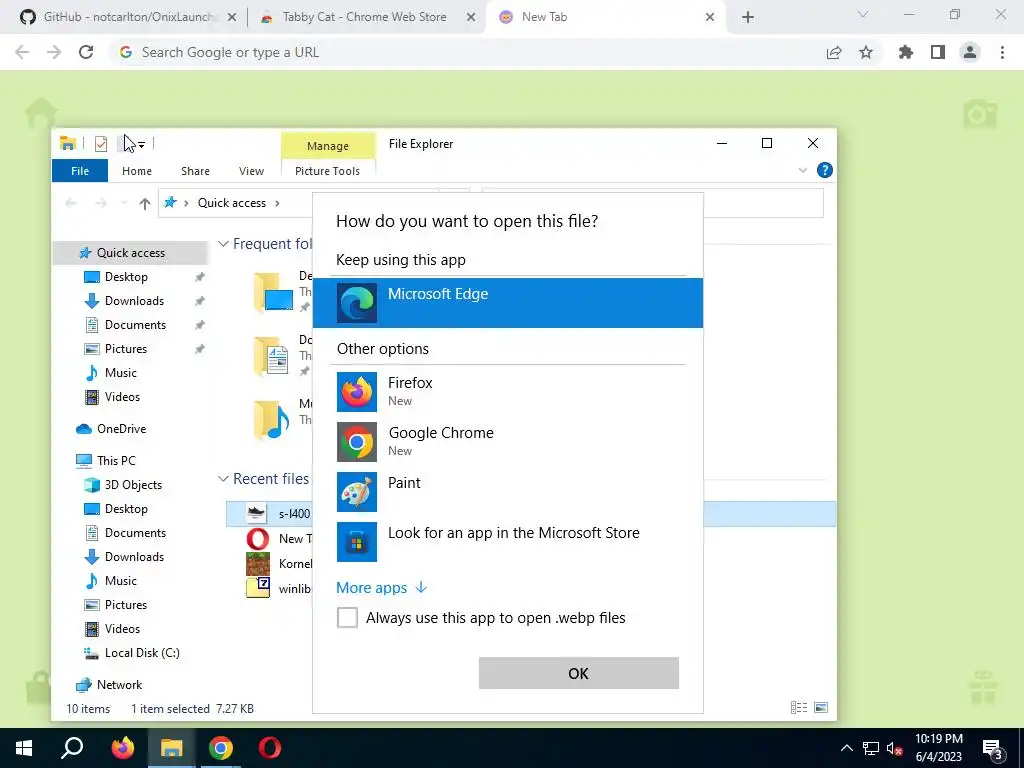
Task: Look for an app in the Microsoft Store
Action: coord(507,541)
